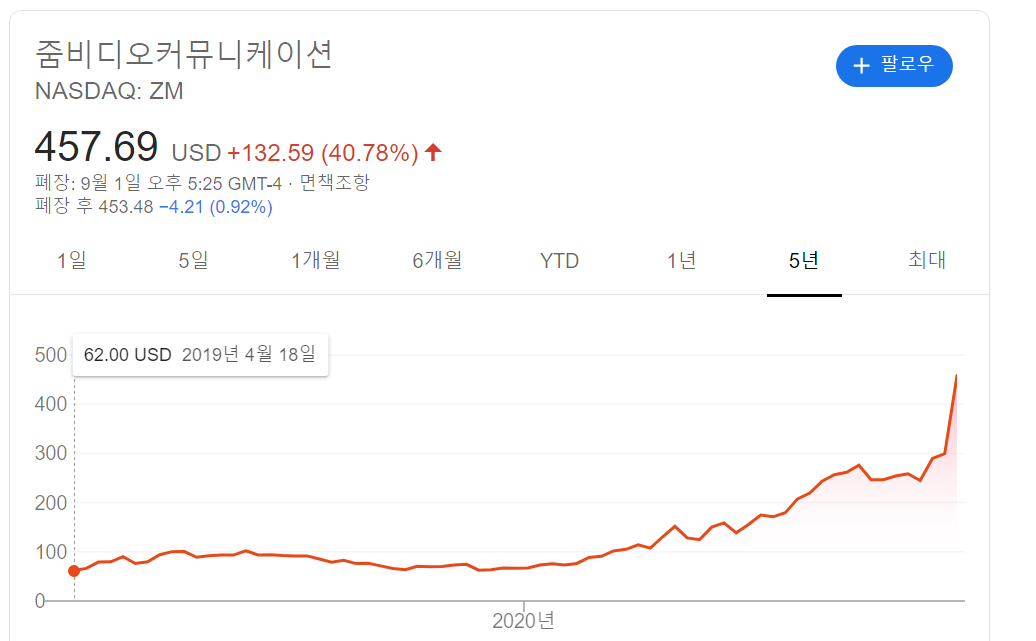Click the −4.21 (0.92%) after-hours change
The height and width of the screenshot is (641, 1036).
click(216, 207)
